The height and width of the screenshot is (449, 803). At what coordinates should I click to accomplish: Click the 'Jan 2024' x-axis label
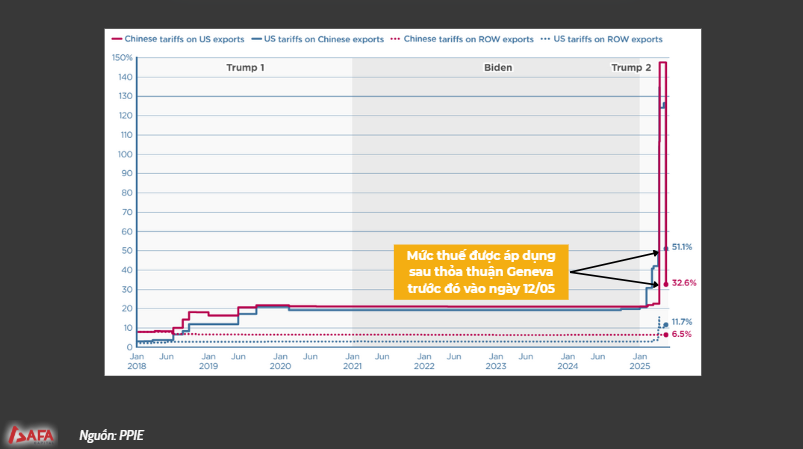tap(567, 361)
